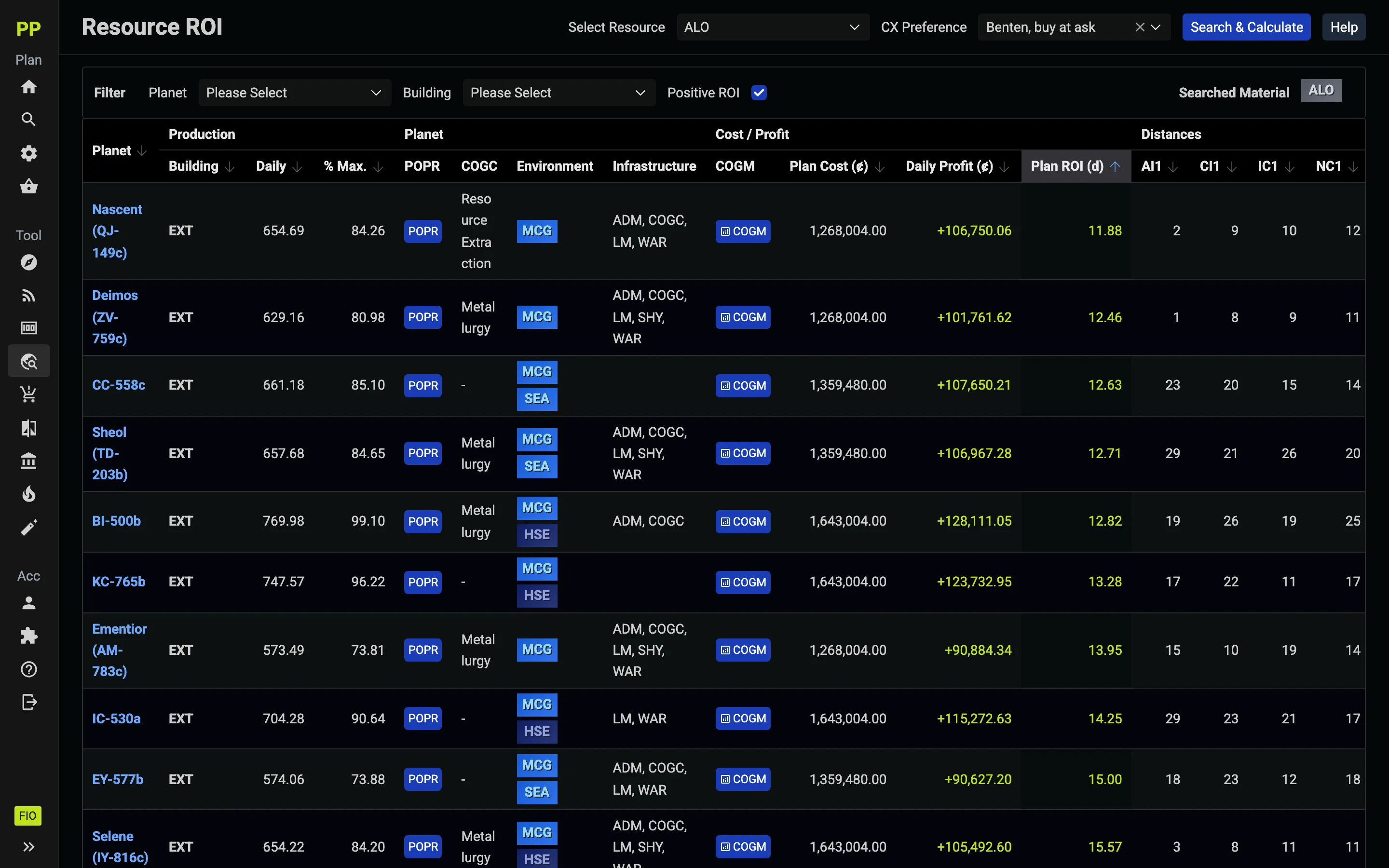1389x868 pixels.
Task: Open the compass tool icon
Action: point(29,262)
